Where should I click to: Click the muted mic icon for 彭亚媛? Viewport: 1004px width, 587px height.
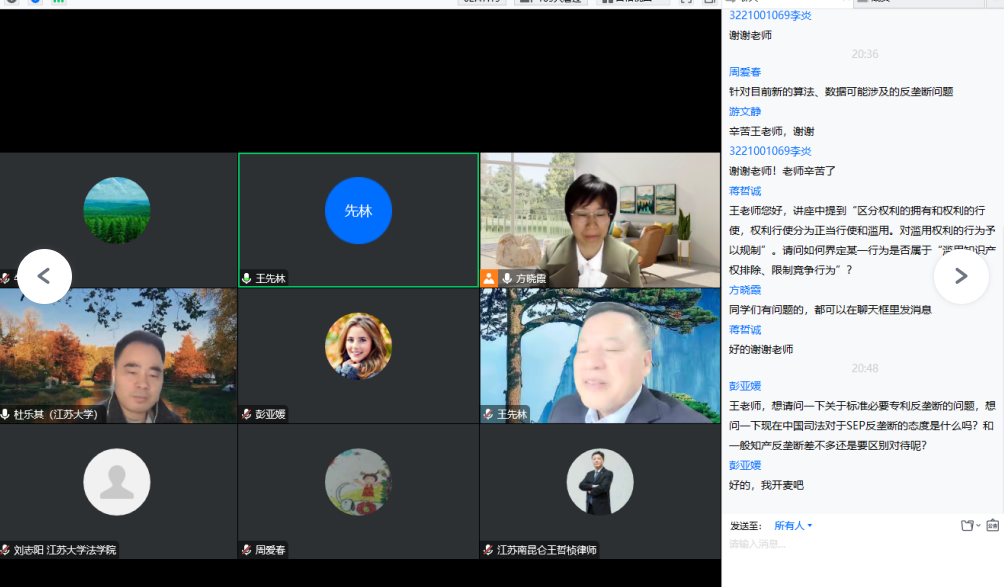(246, 414)
